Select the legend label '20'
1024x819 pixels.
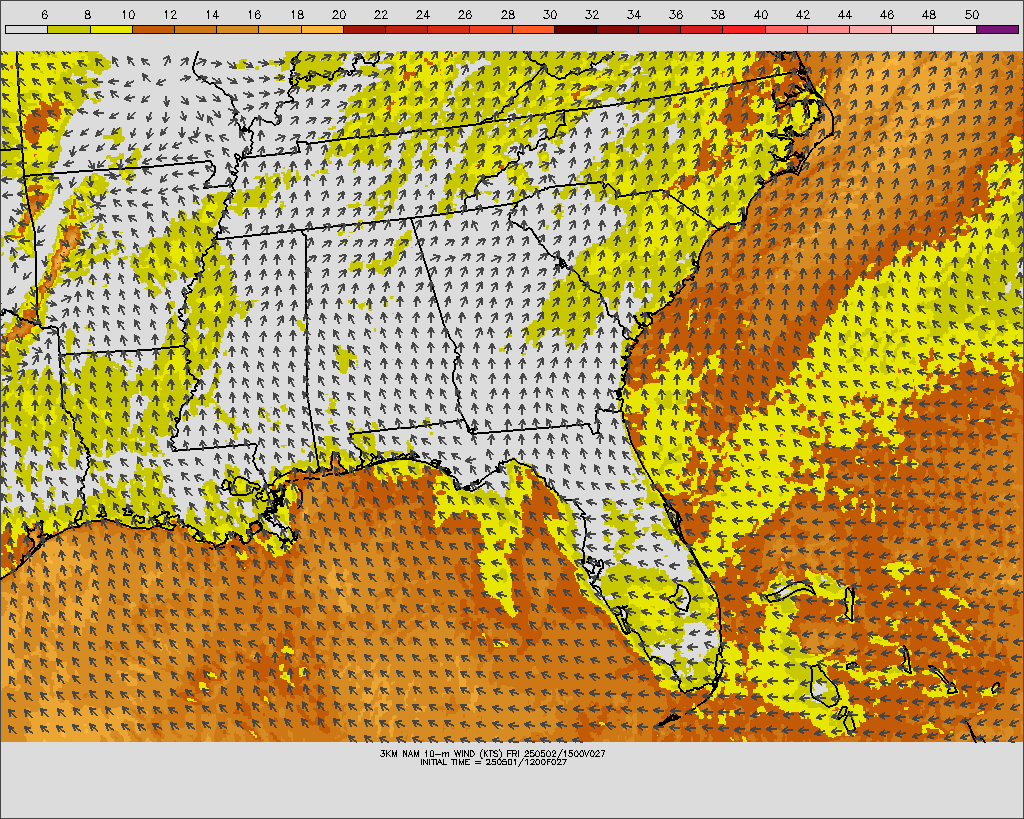[x=339, y=14]
